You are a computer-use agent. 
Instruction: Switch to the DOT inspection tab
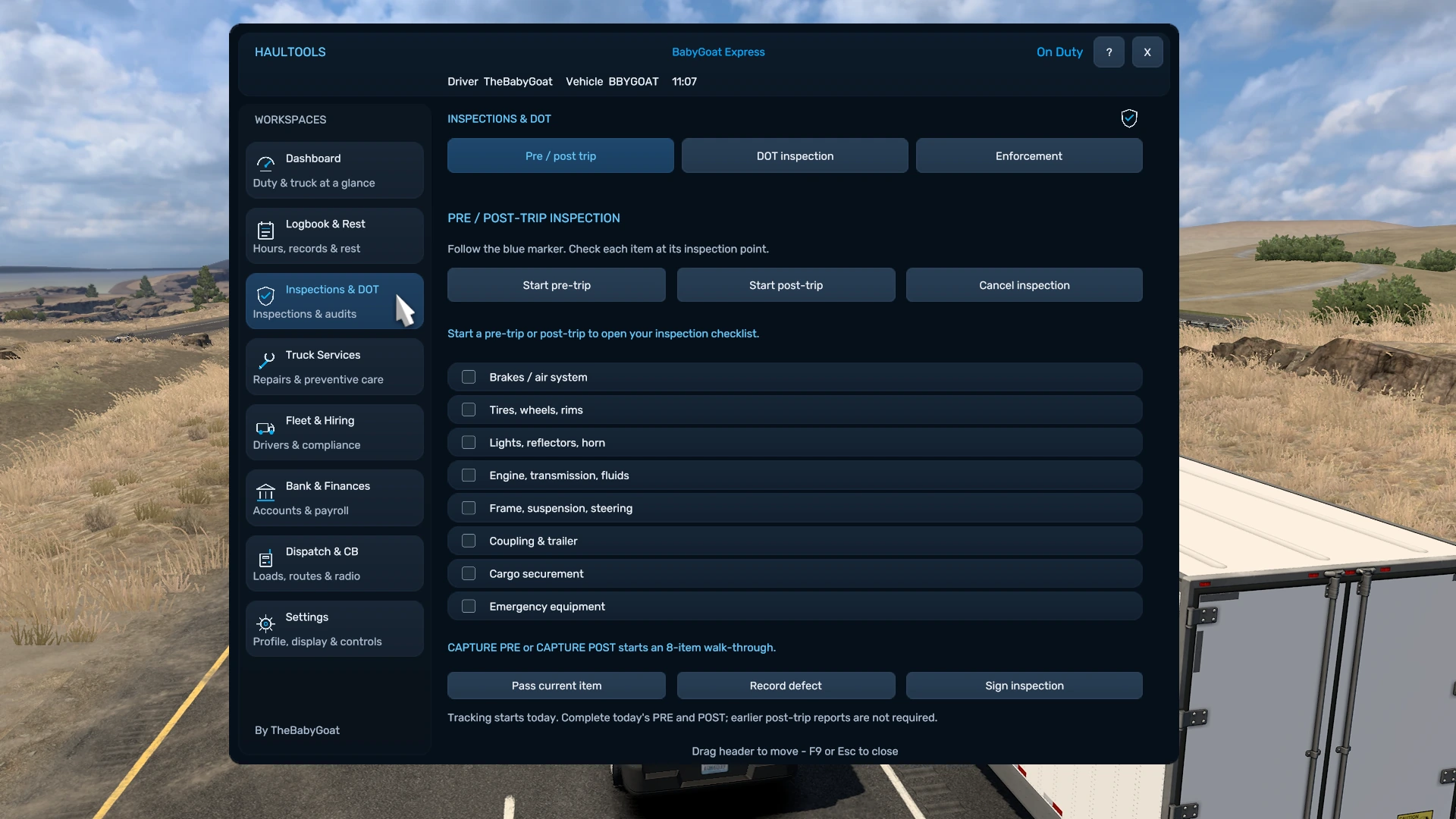[x=795, y=155]
